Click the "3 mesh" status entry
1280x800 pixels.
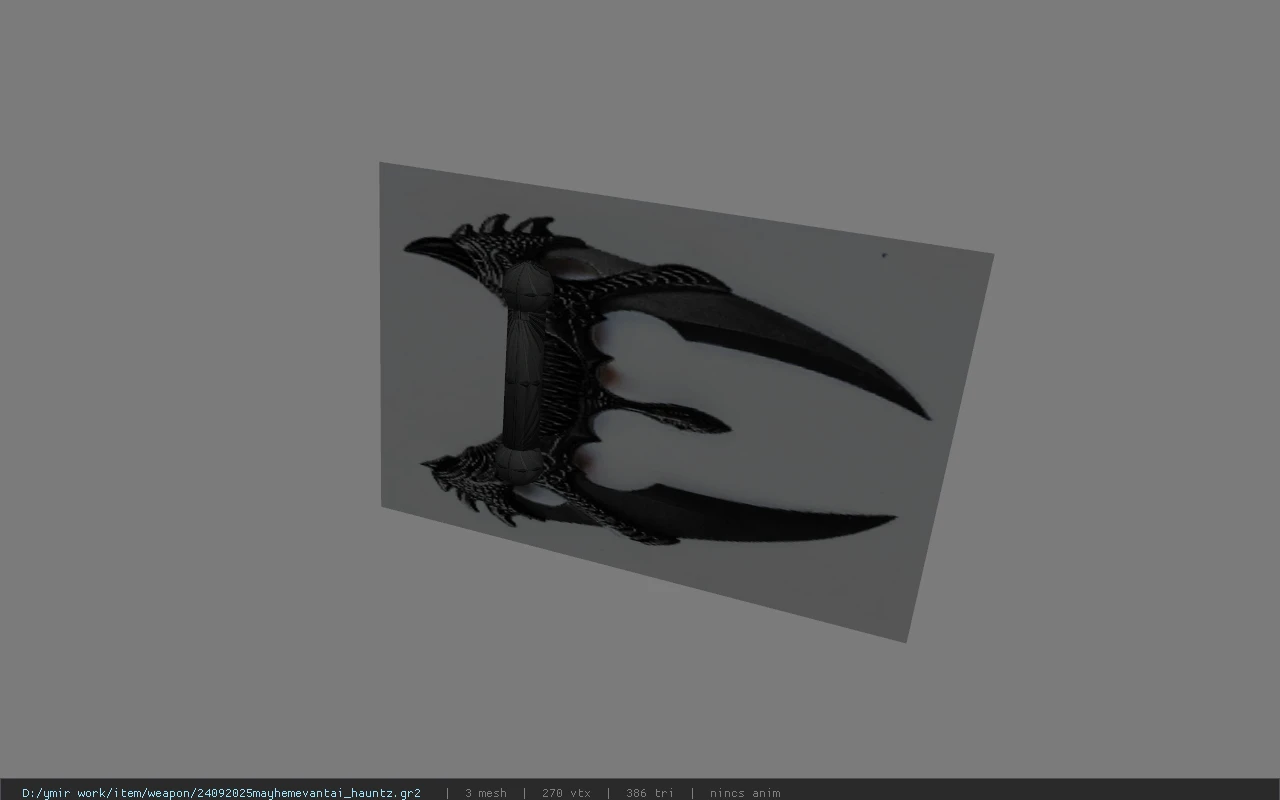coord(485,793)
